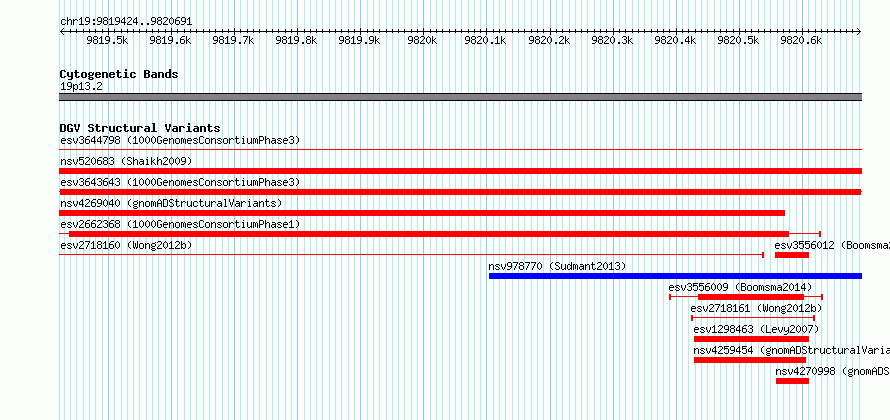Click the ruler's left arrowhead
The height and width of the screenshot is (420, 890).
62,31
